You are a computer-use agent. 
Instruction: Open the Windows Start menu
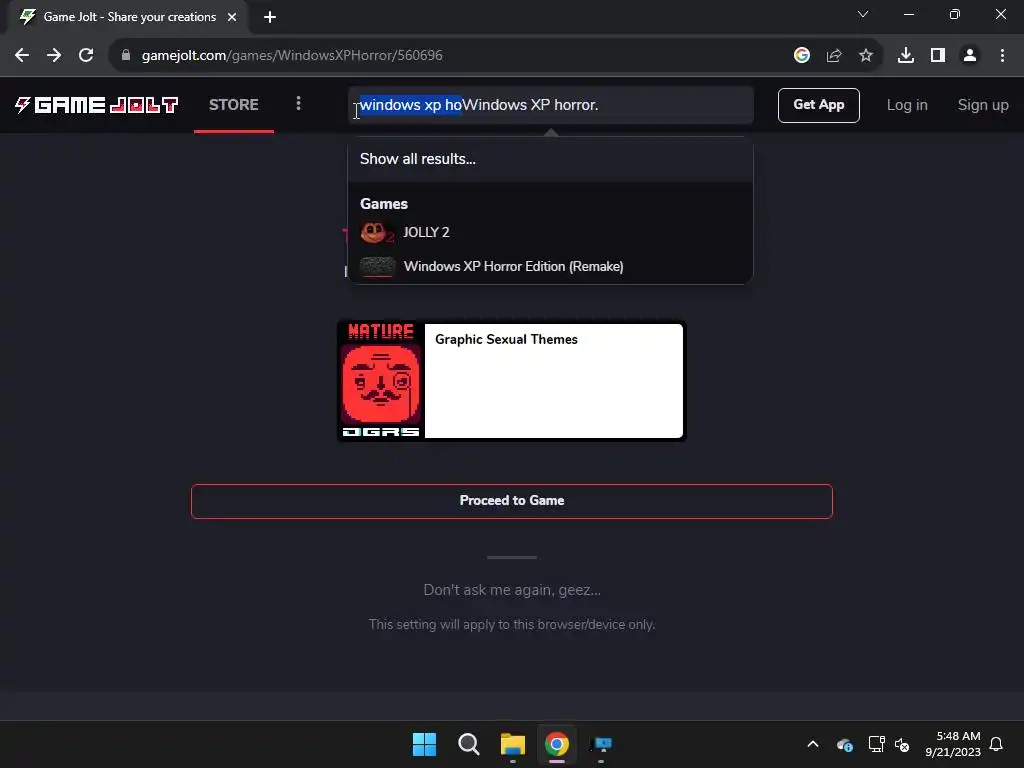click(x=424, y=744)
